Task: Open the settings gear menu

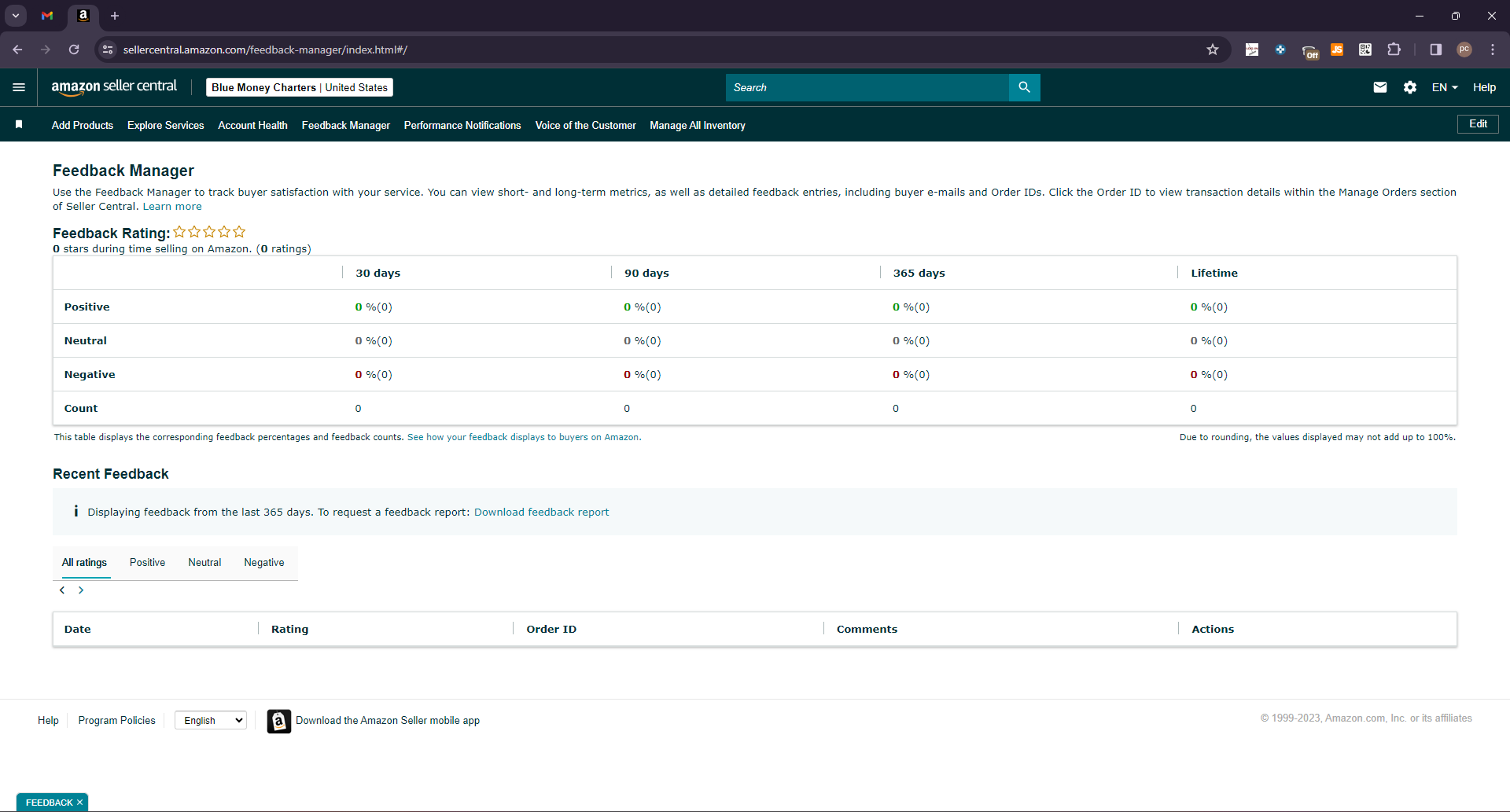Action: tap(1410, 87)
